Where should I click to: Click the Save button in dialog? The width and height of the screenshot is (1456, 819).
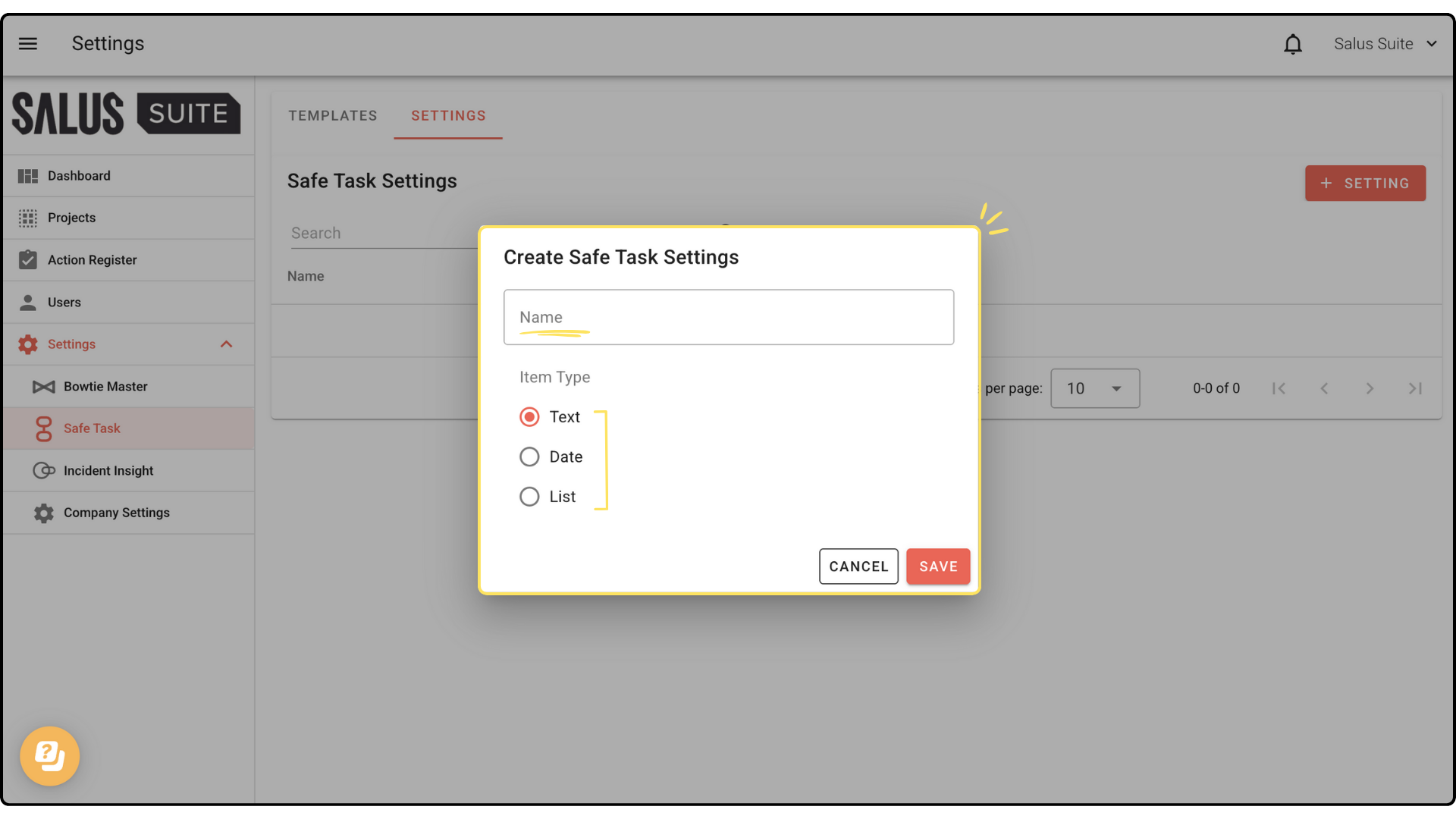pyautogui.click(x=938, y=566)
